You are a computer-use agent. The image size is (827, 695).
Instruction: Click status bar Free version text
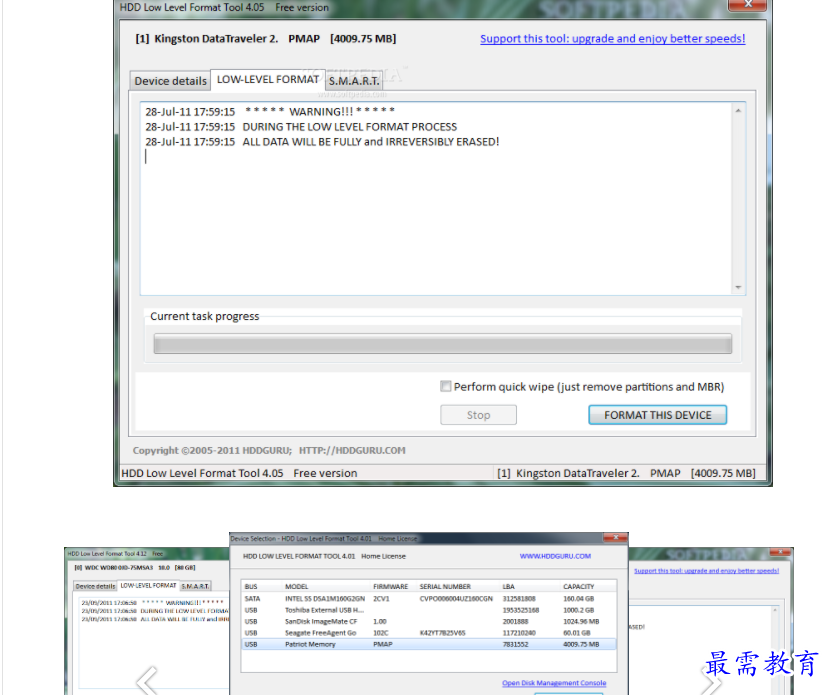coord(325,473)
